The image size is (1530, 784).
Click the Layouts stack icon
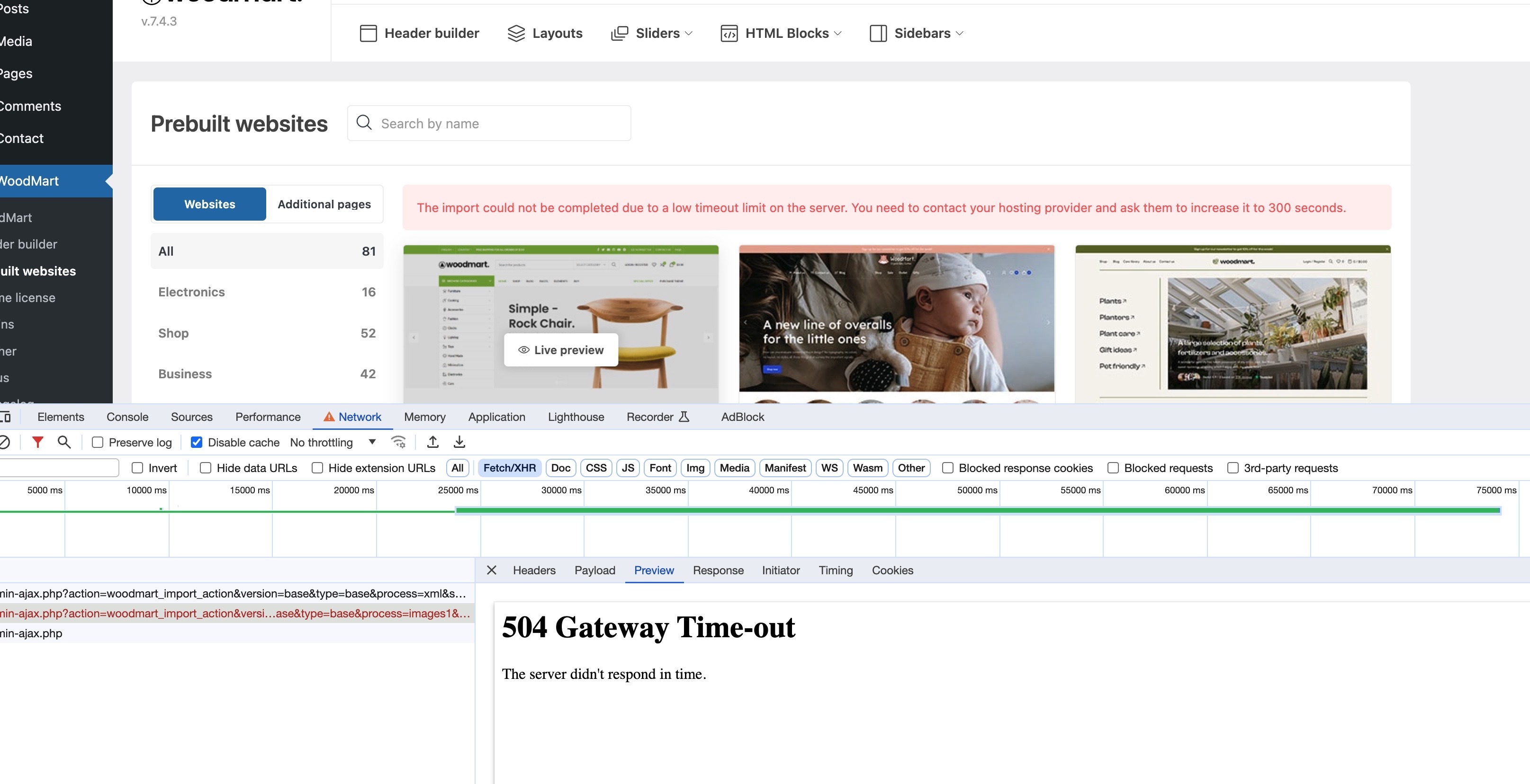pyautogui.click(x=516, y=33)
